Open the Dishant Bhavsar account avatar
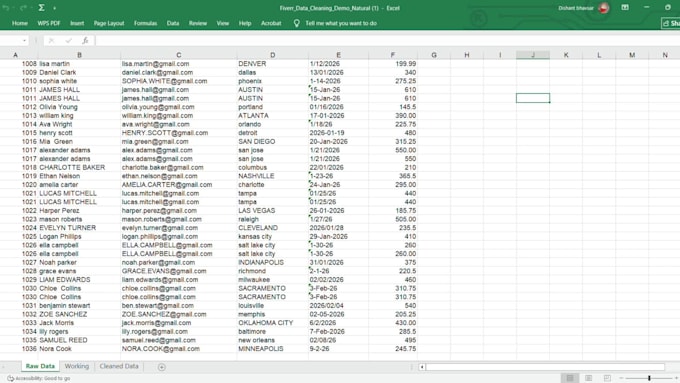Screen dimensions: 680x383 point(604,8)
